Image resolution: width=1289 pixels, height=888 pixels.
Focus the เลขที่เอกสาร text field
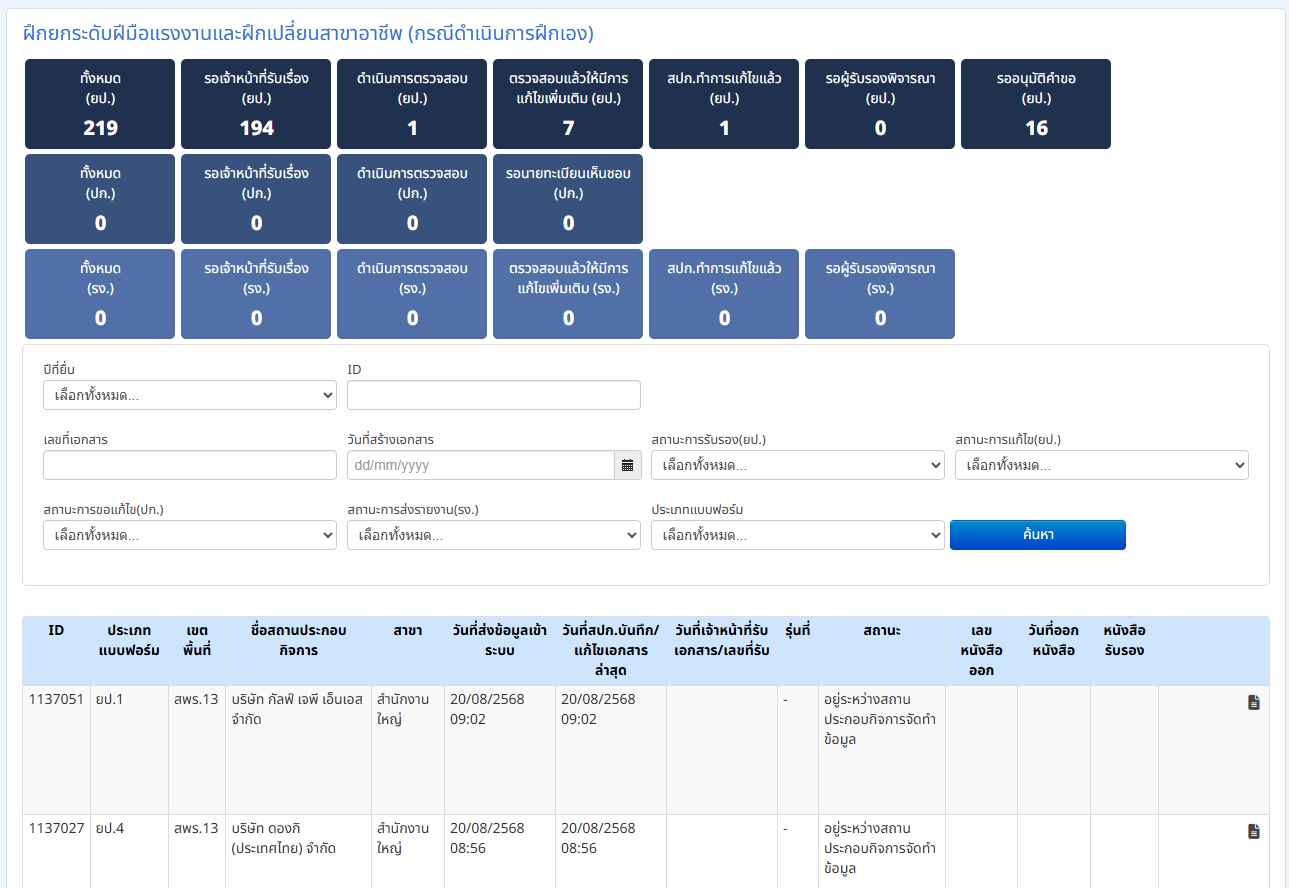pyautogui.click(x=190, y=465)
